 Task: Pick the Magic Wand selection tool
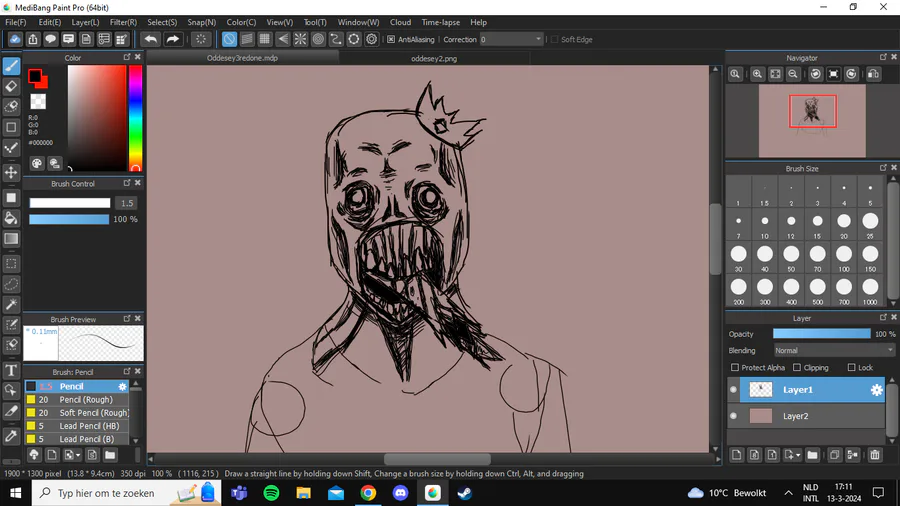12,304
